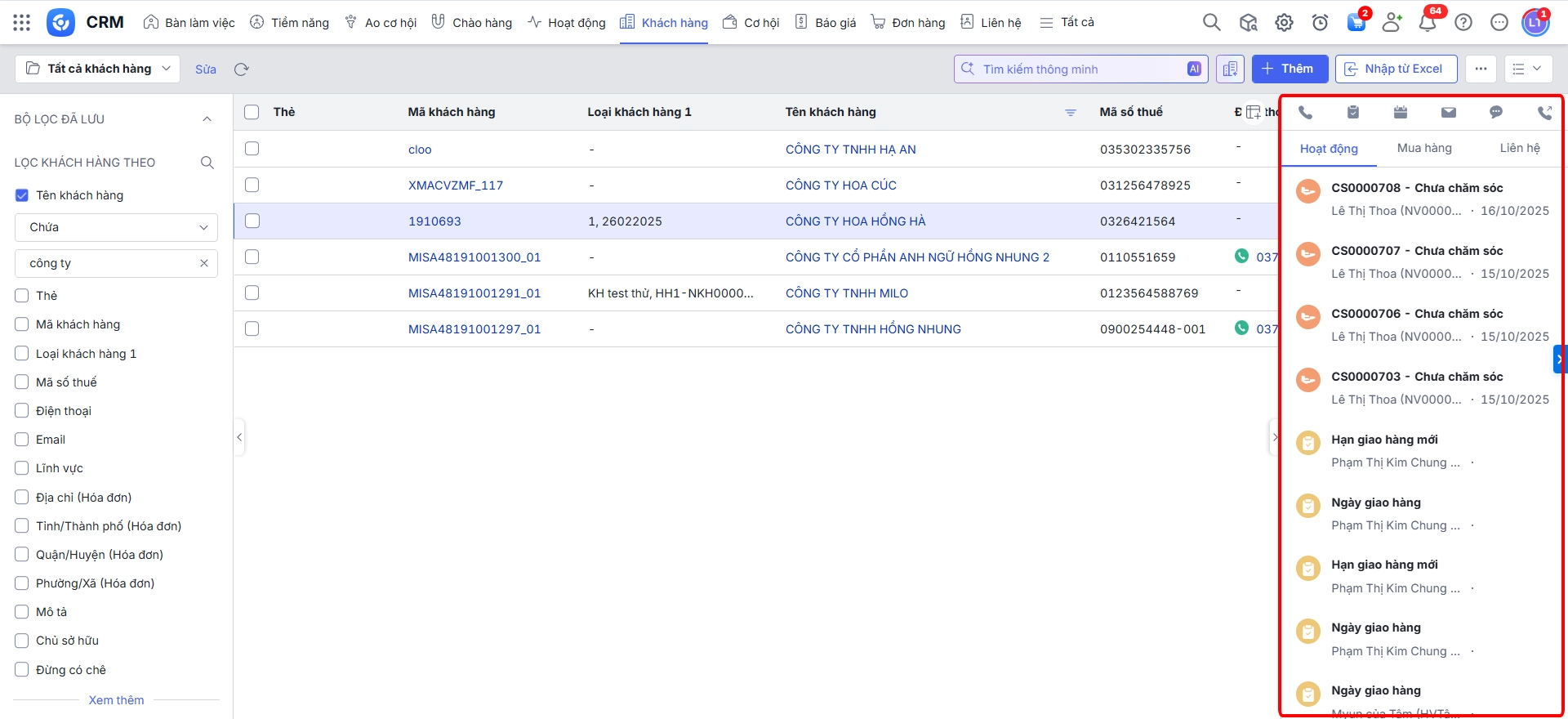Select the CÔNG TY HOA CÚC row checkbox
1568x719 pixels.
click(x=252, y=185)
